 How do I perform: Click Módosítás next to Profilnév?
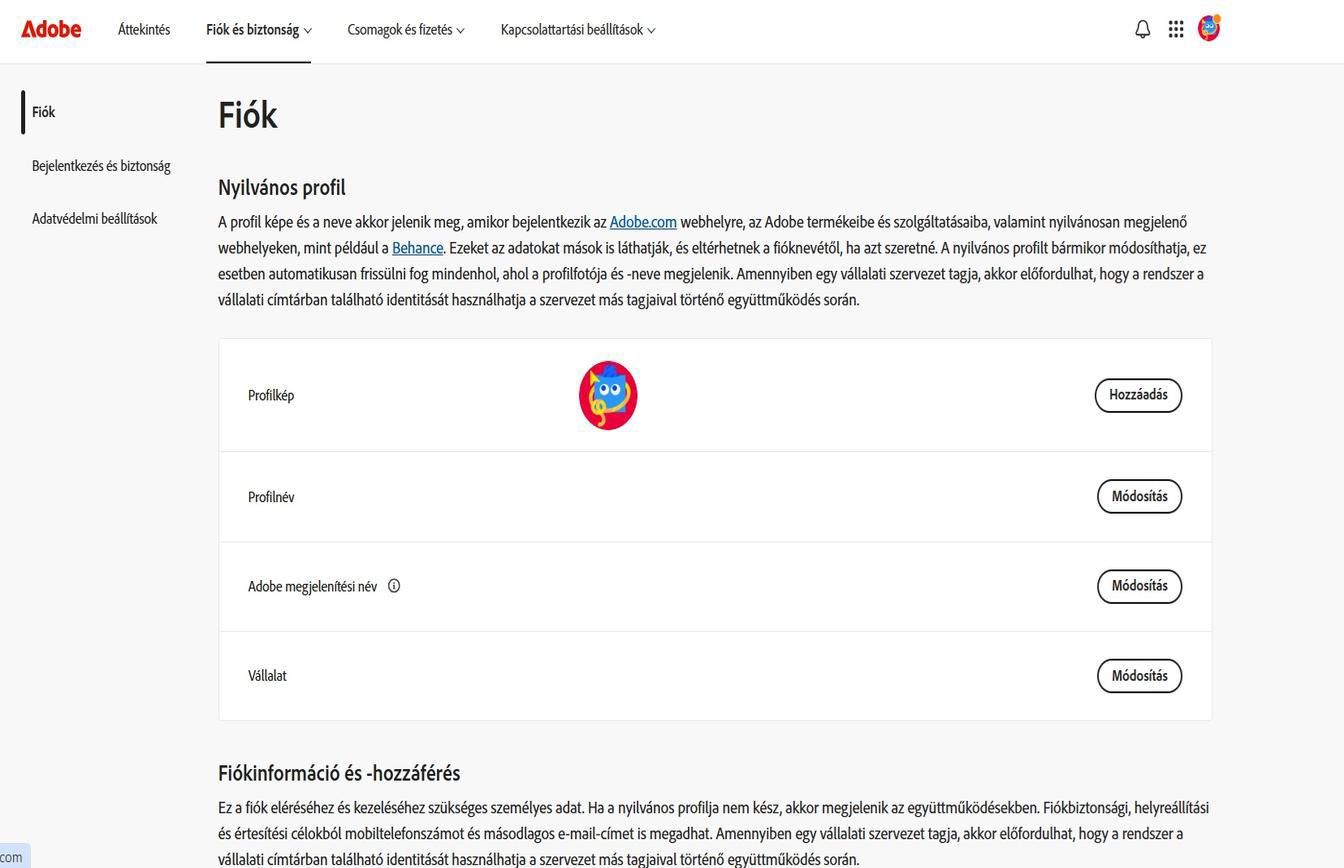tap(1138, 496)
